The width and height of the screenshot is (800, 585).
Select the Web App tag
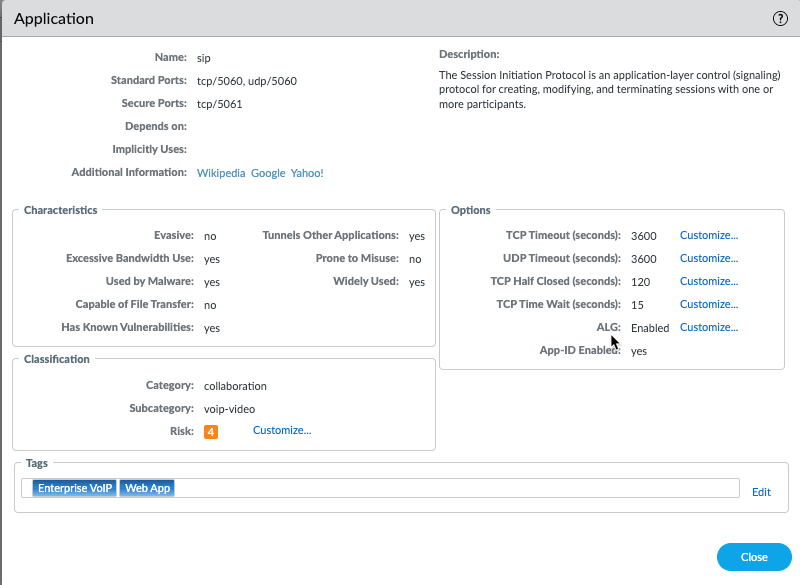147,489
